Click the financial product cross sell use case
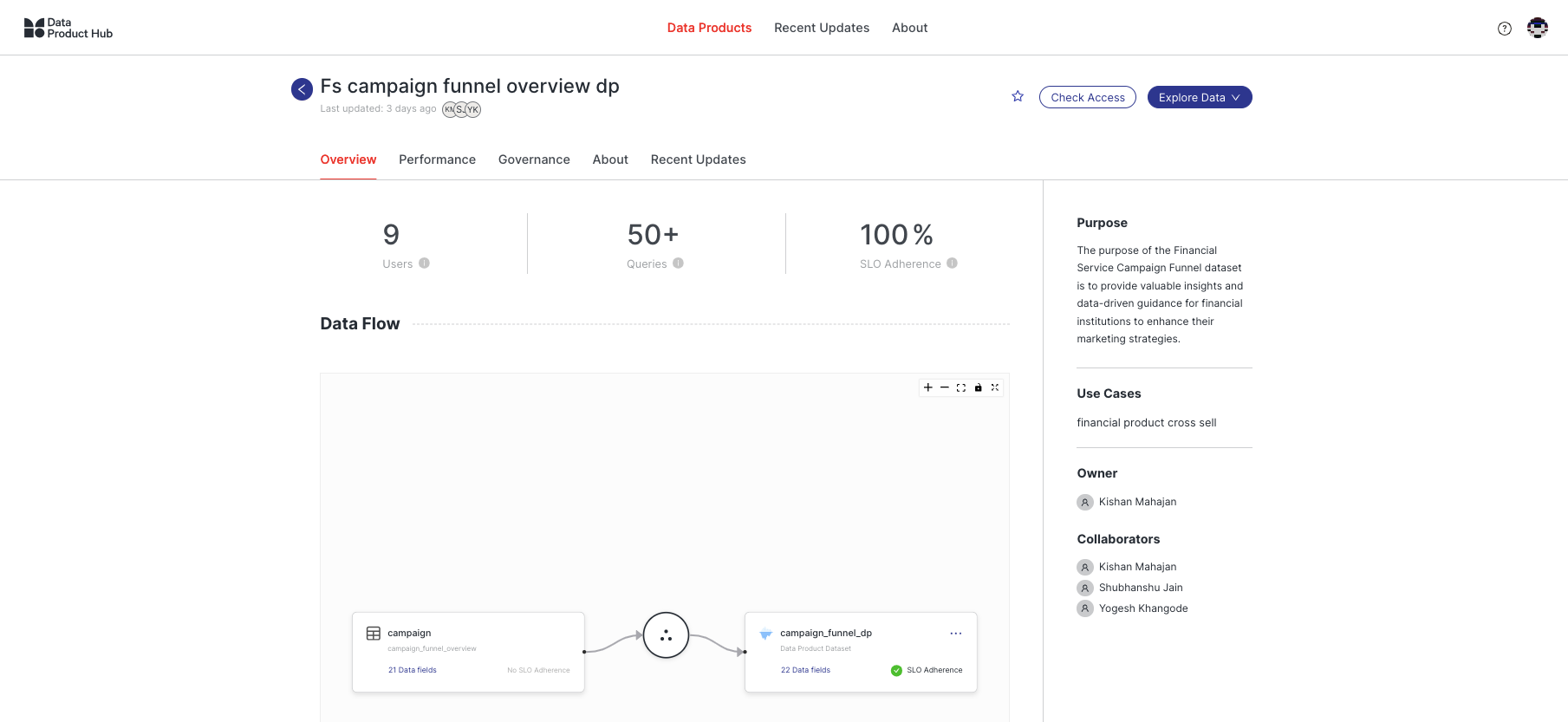Image resolution: width=1568 pixels, height=722 pixels. [x=1147, y=423]
